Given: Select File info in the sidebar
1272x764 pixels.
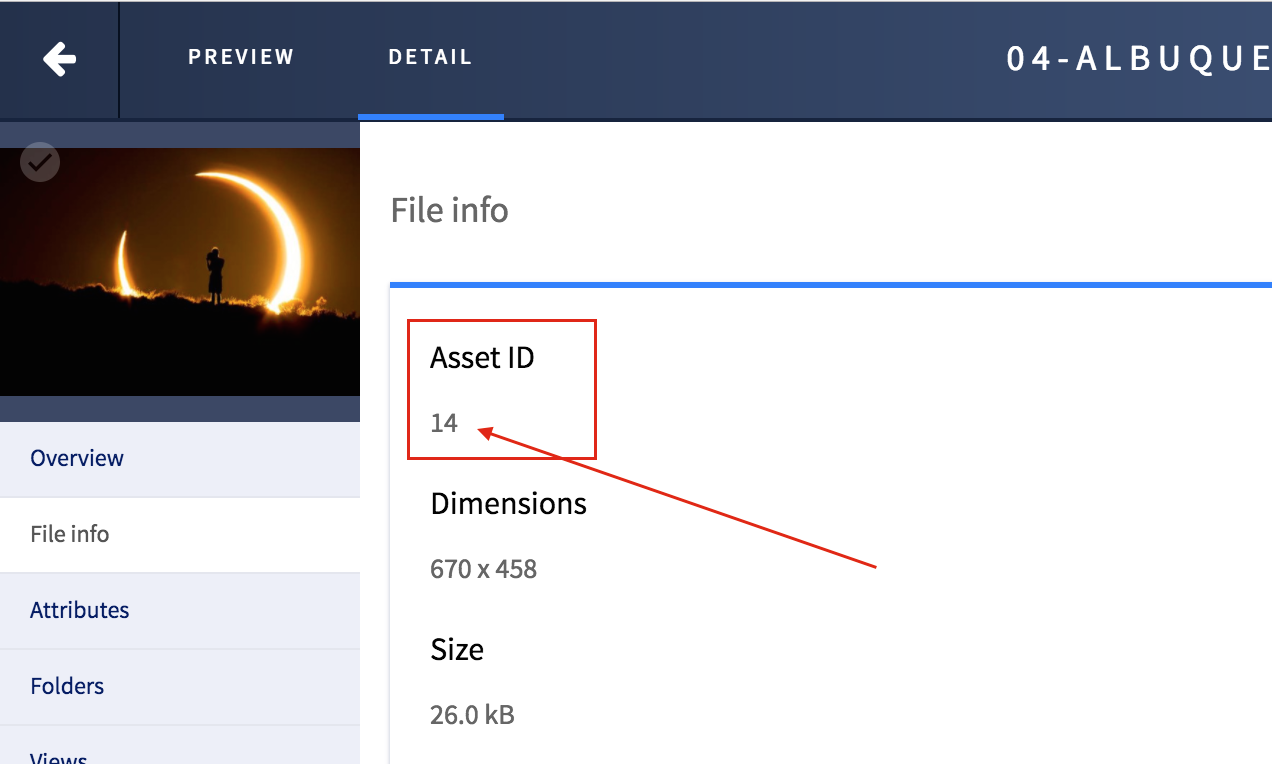Looking at the screenshot, I should pos(70,534).
